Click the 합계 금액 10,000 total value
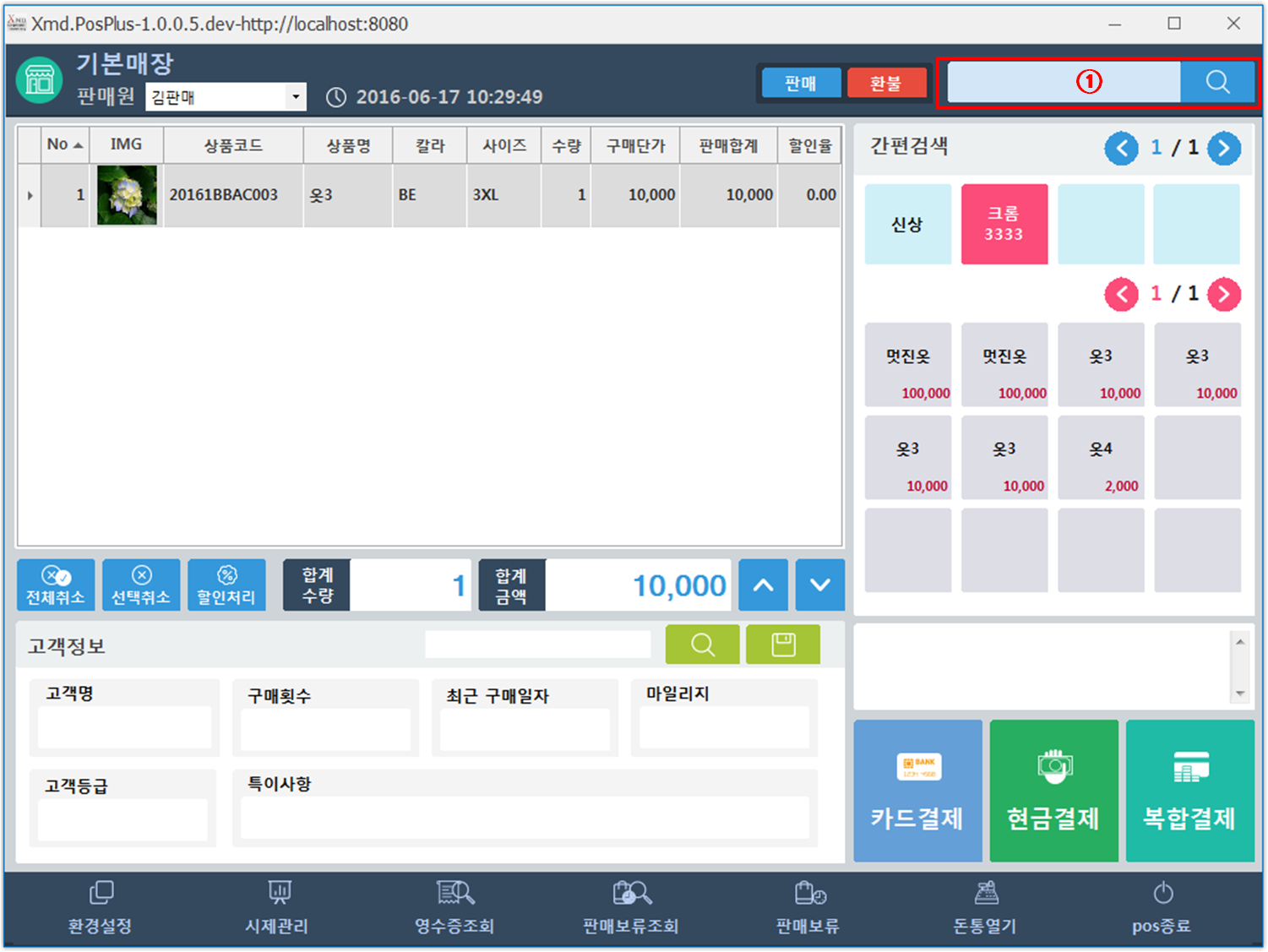Image resolution: width=1268 pixels, height=952 pixels. (x=639, y=585)
